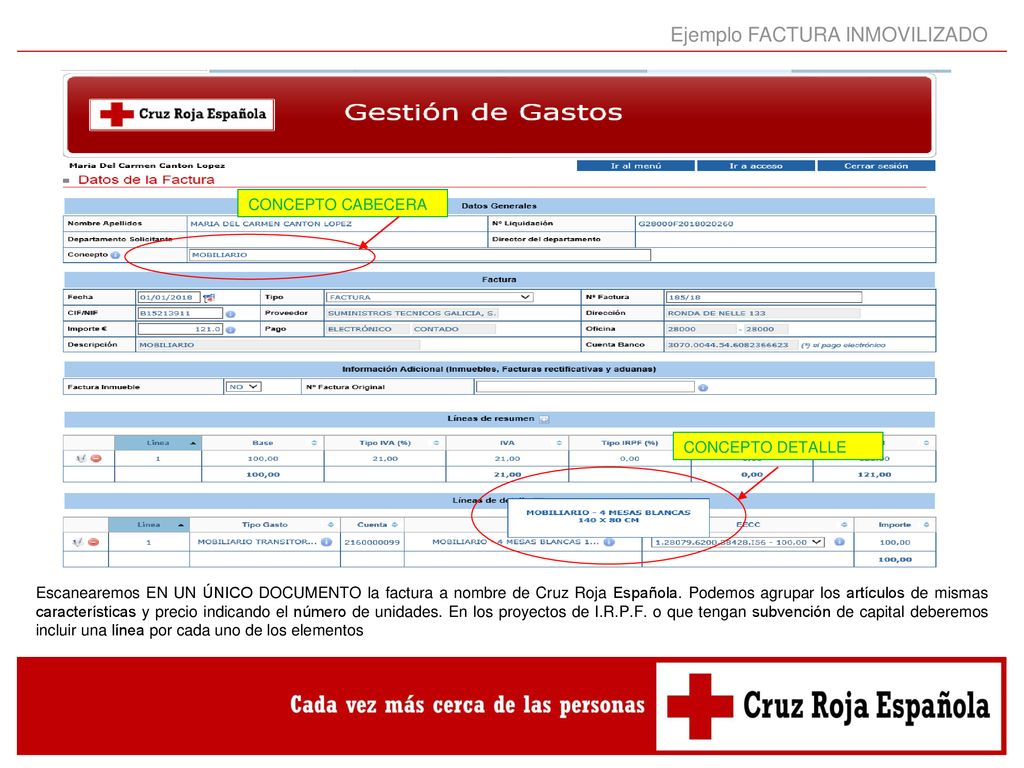Click supplier SUMINISTROS TECNICOS GALICIA, S.
Image resolution: width=1024 pixels, height=768 pixels.
pos(412,313)
